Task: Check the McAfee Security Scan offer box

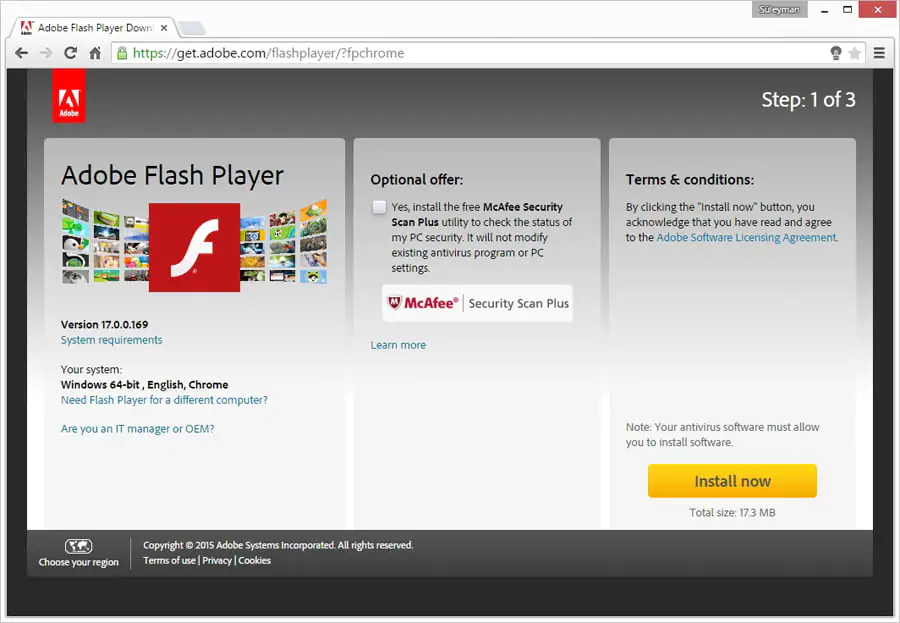Action: pyautogui.click(x=379, y=207)
